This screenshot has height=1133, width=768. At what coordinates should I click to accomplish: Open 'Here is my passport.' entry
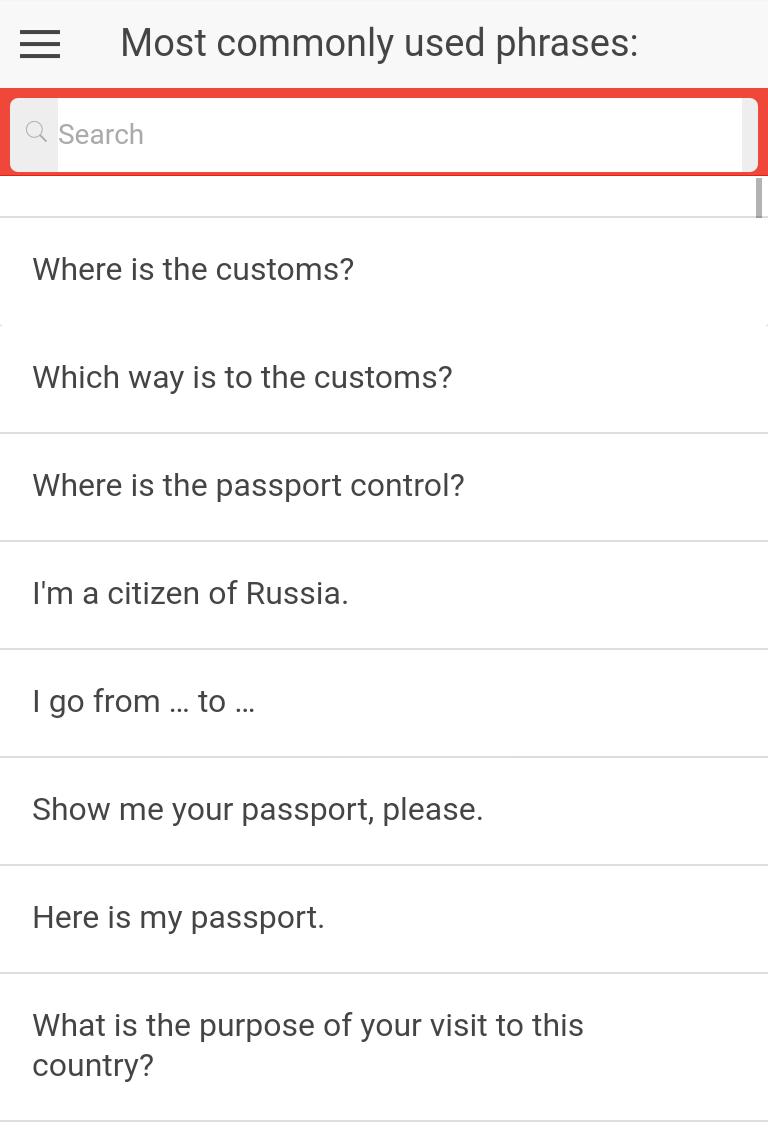[x=178, y=917]
